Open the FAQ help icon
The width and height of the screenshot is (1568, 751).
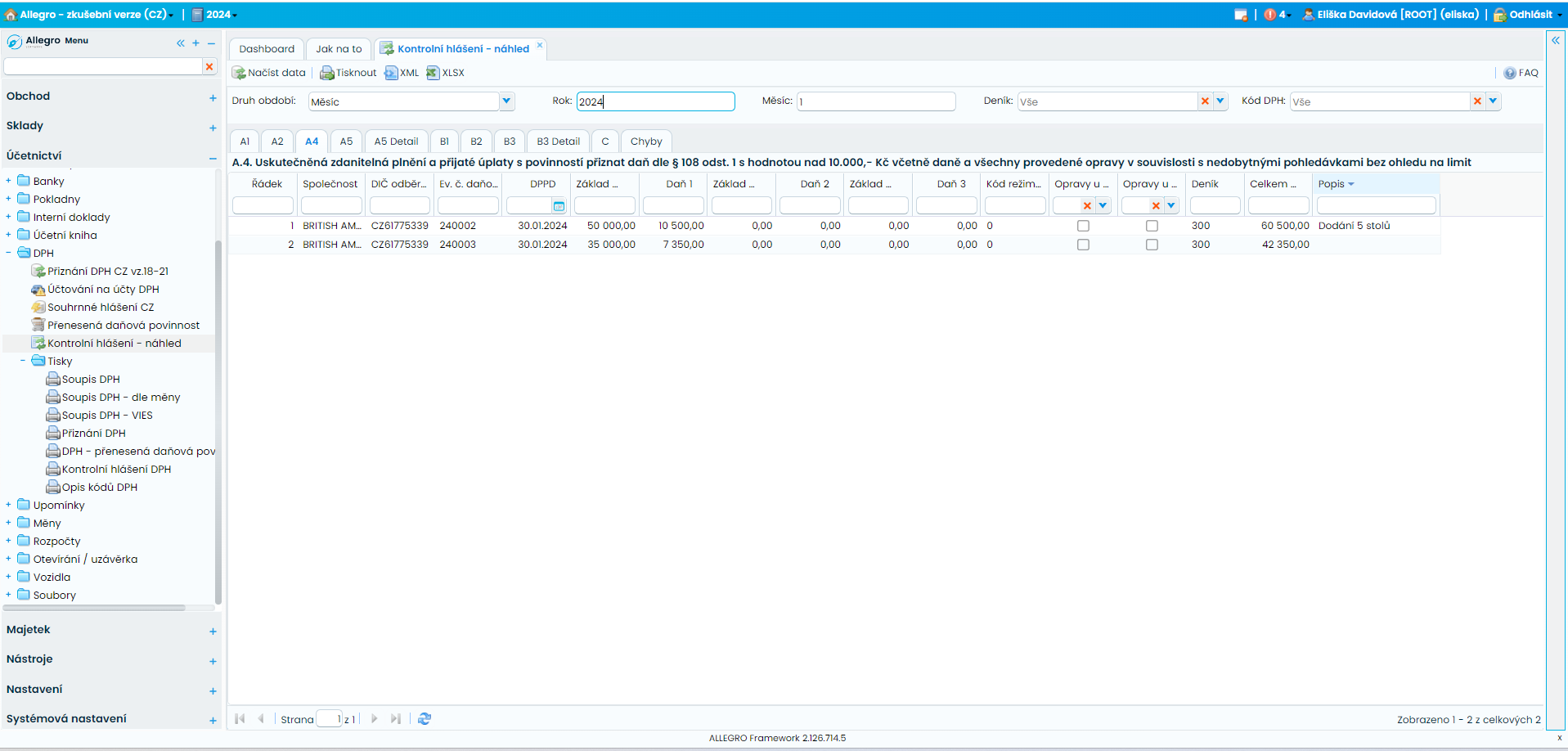[1510, 73]
